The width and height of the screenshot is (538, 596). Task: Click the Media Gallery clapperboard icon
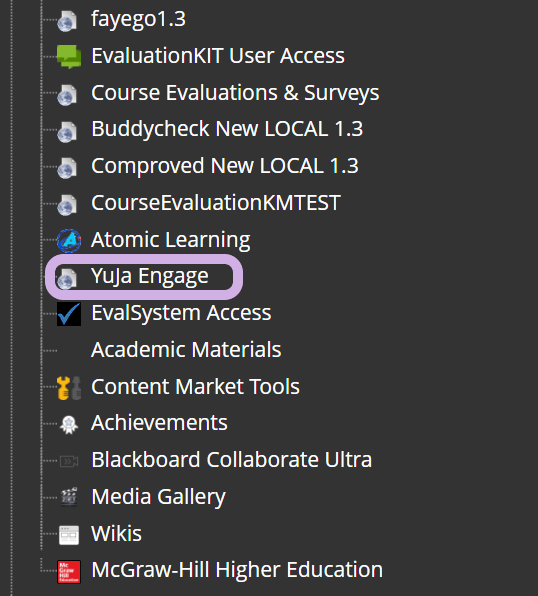pyautogui.click(x=69, y=497)
